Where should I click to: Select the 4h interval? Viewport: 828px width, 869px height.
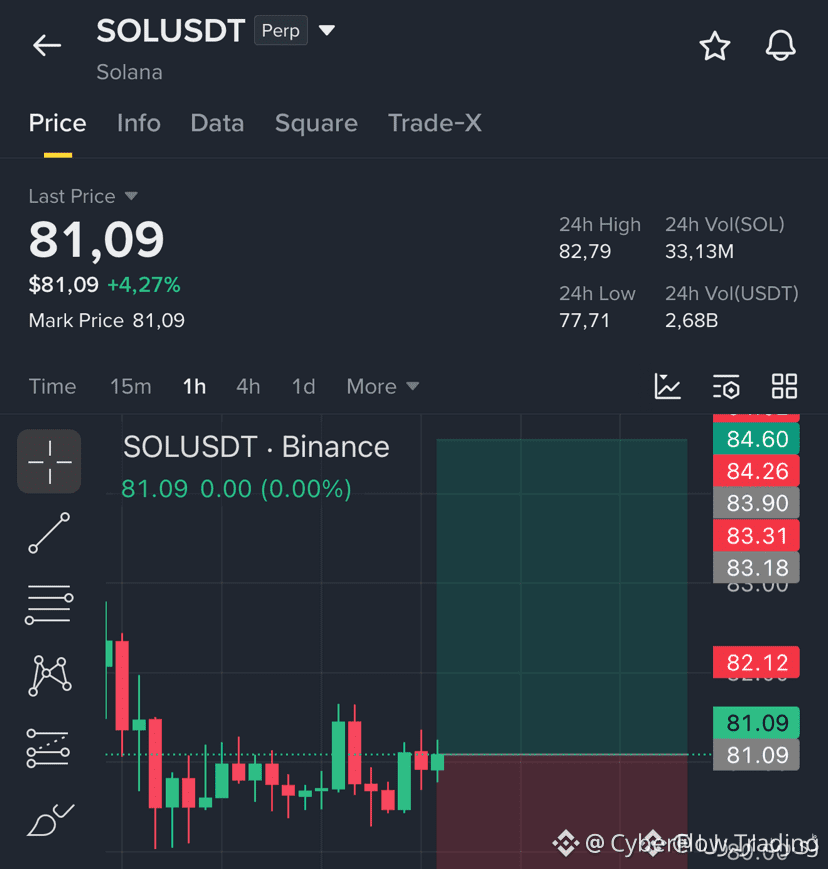pos(248,386)
